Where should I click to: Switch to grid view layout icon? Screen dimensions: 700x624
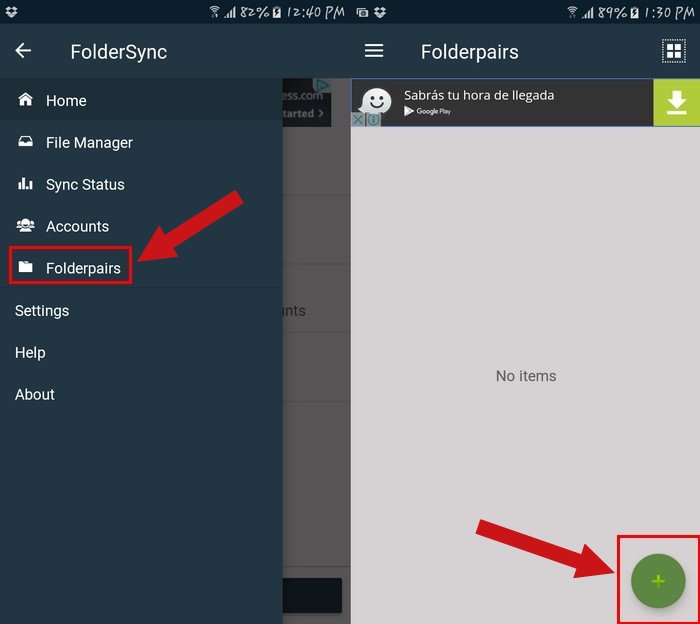tap(673, 51)
